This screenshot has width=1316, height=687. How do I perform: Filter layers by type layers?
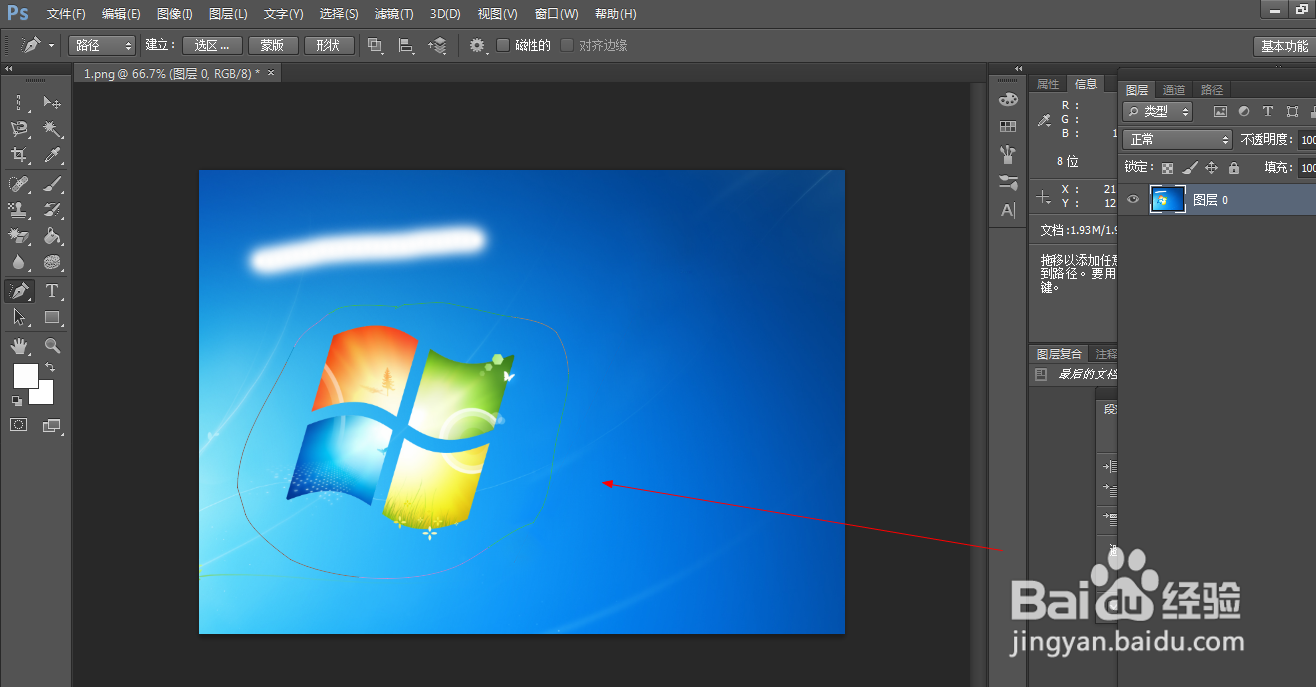[1268, 112]
